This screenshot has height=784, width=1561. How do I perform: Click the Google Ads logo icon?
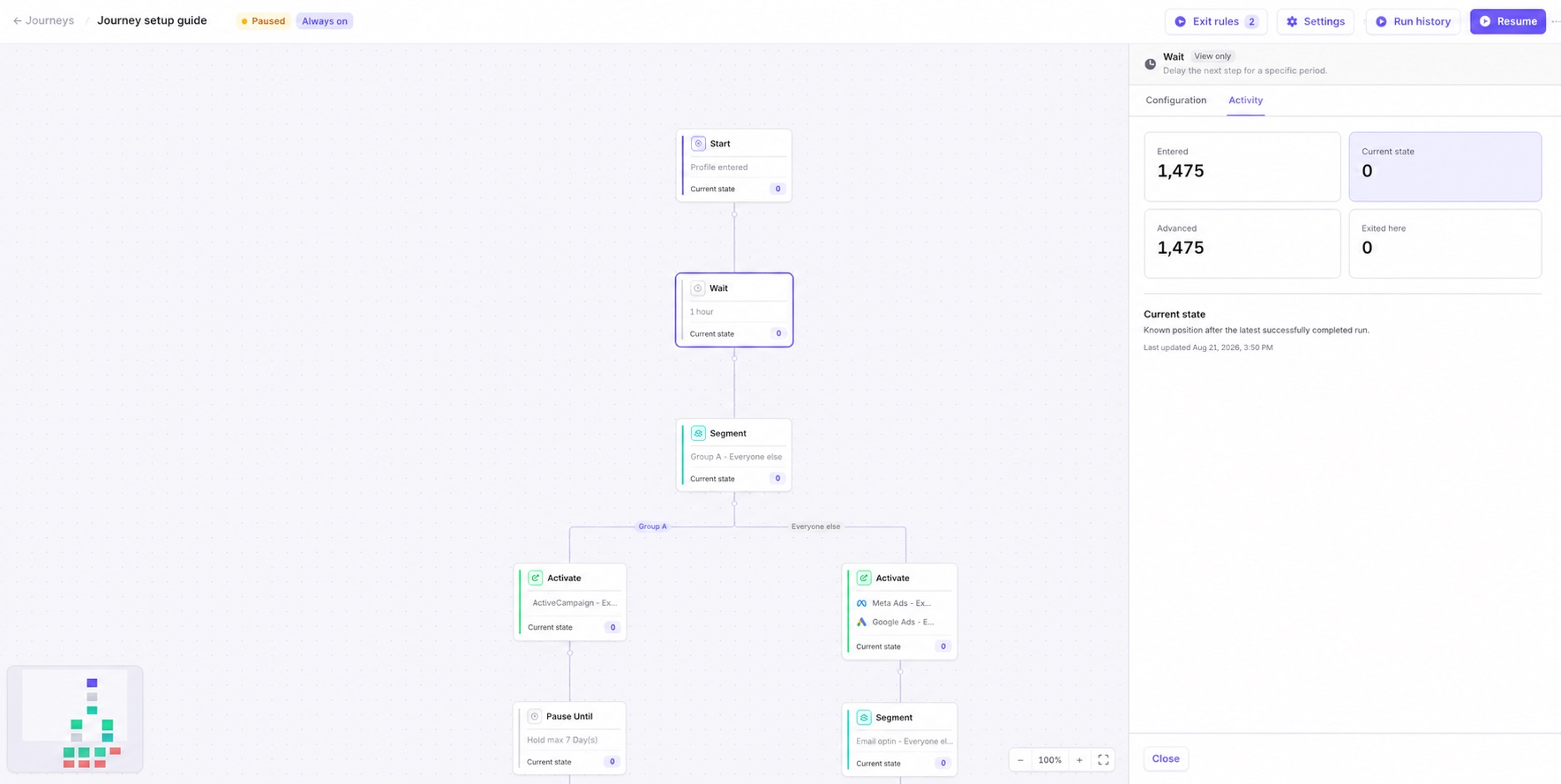click(x=861, y=622)
